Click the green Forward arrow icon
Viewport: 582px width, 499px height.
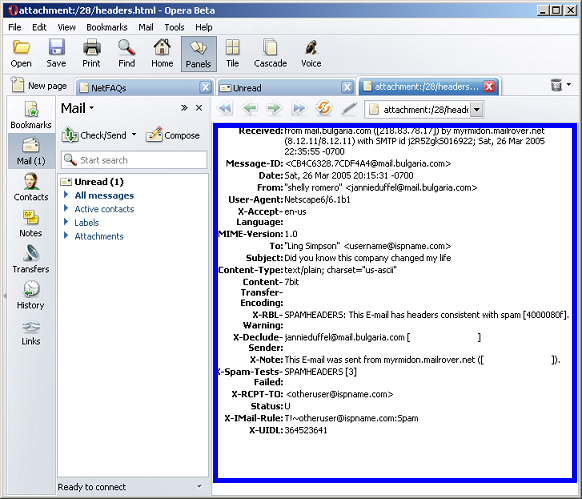tap(274, 109)
